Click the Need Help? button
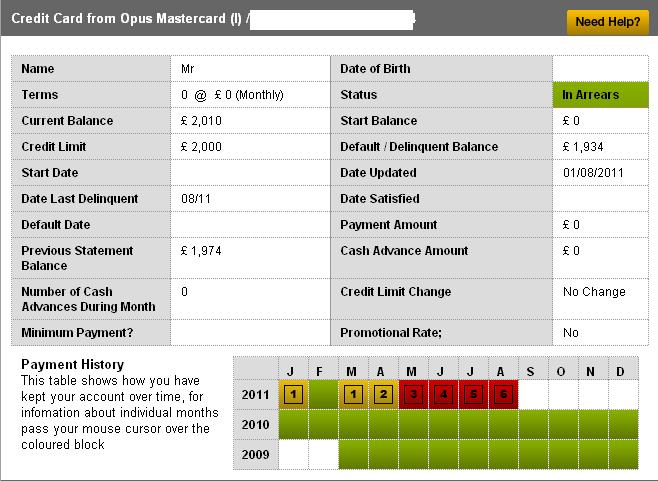 [x=608, y=22]
